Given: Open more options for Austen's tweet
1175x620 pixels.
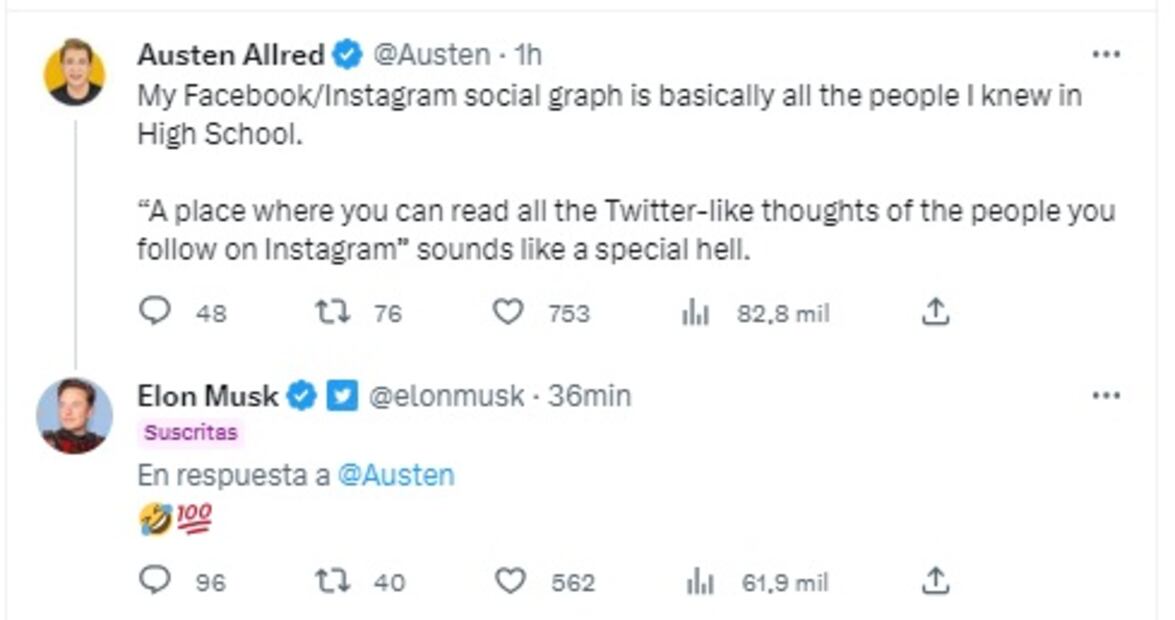Looking at the screenshot, I should tap(1105, 55).
